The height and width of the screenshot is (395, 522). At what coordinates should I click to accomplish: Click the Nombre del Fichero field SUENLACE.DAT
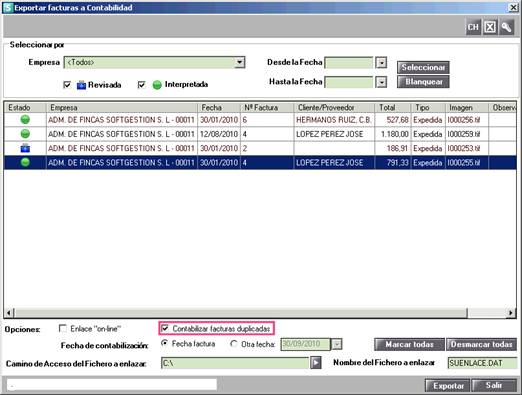point(482,363)
